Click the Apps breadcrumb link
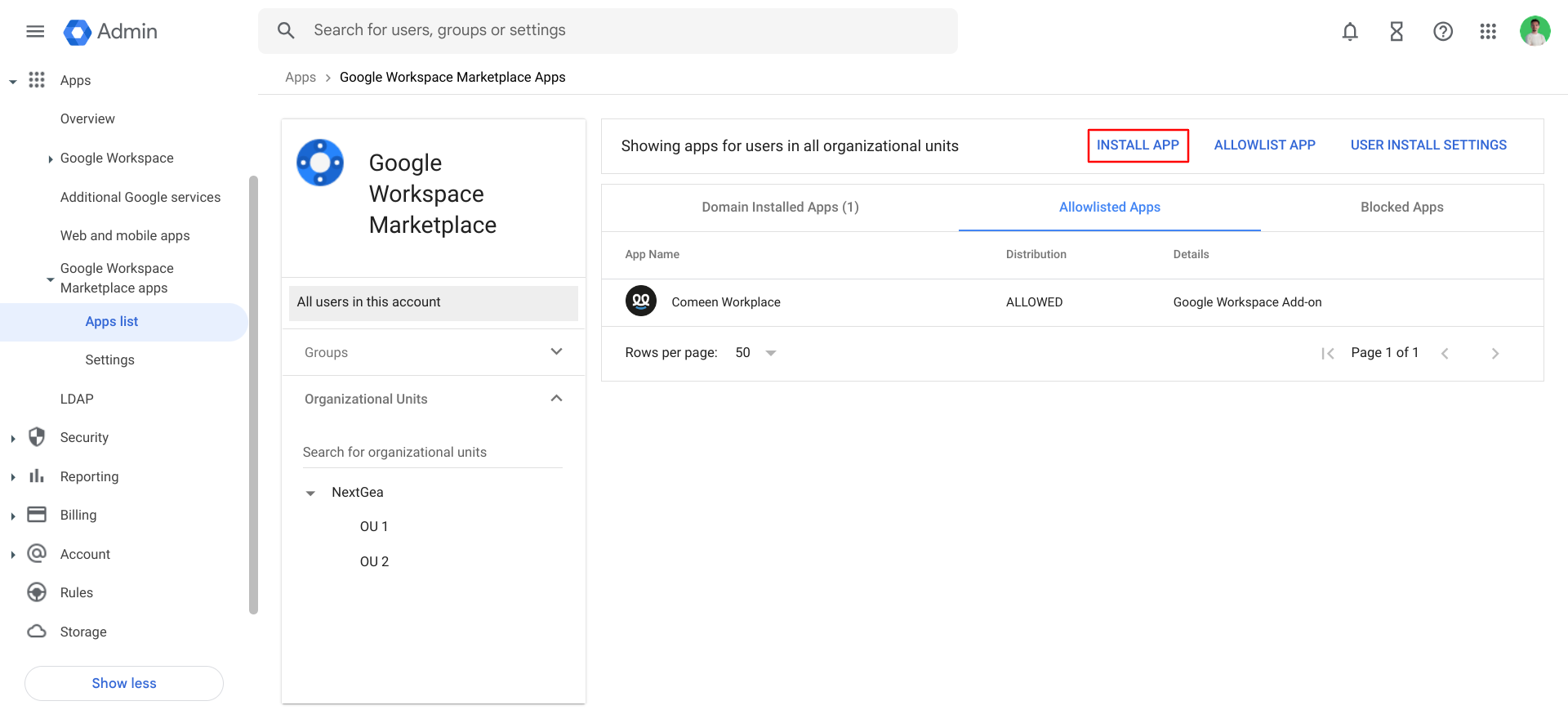The width and height of the screenshot is (1568, 719). (x=301, y=77)
